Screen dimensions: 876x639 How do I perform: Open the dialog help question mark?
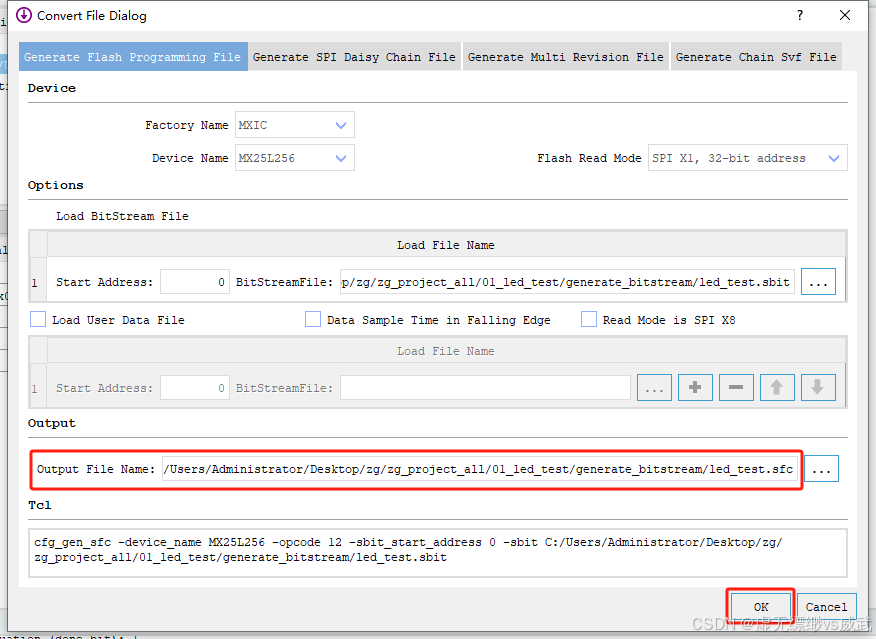[800, 15]
